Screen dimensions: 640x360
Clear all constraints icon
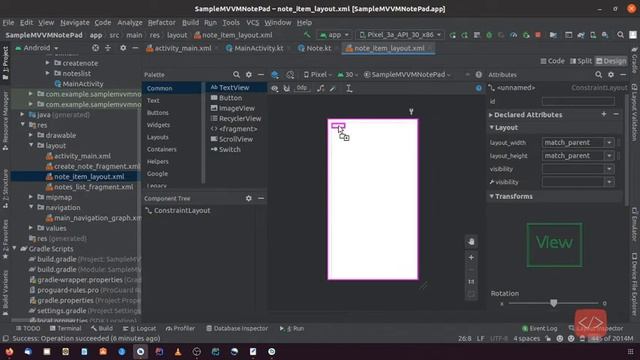321,88
